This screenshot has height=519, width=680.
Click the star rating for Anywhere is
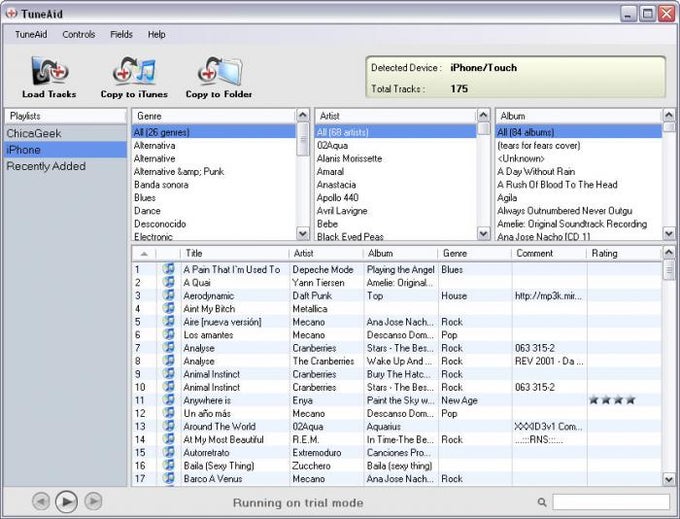click(612, 400)
